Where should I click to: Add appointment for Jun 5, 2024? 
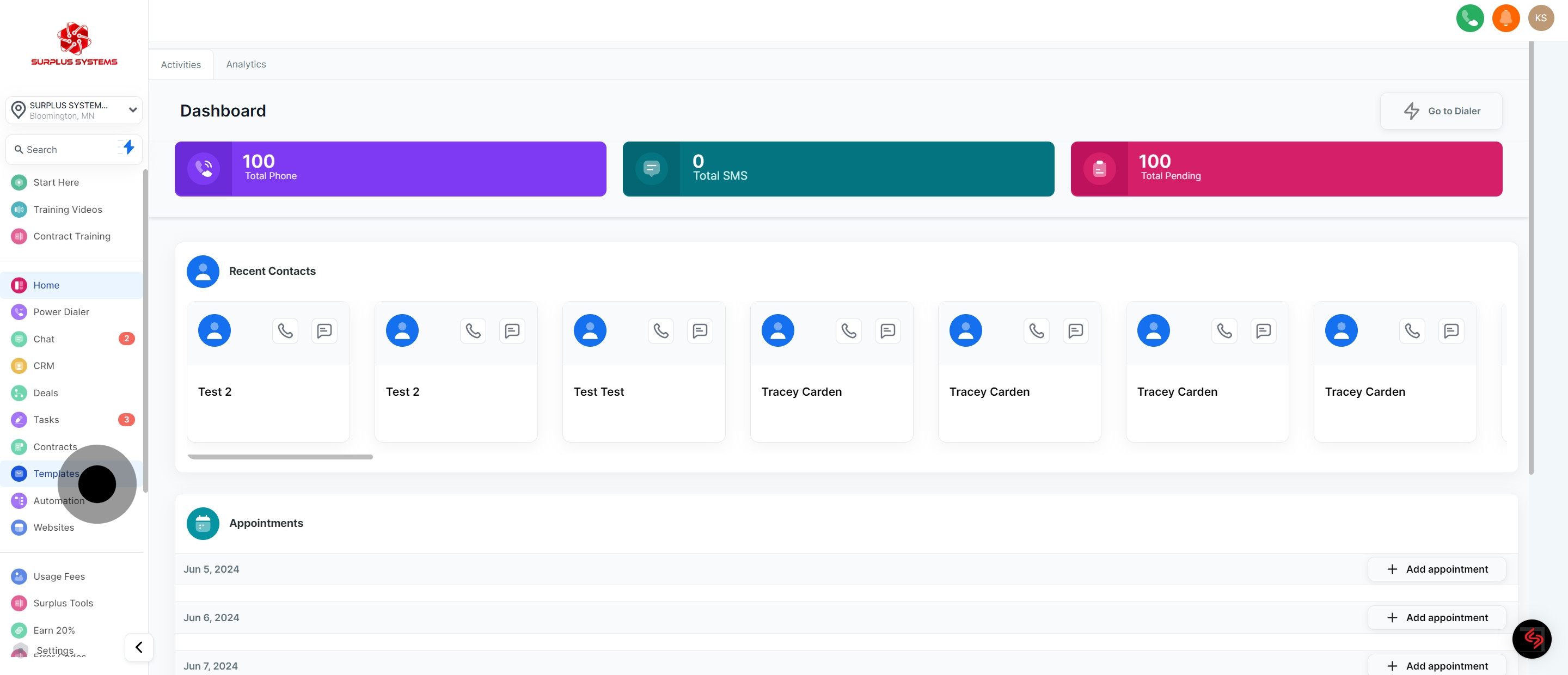(1437, 569)
